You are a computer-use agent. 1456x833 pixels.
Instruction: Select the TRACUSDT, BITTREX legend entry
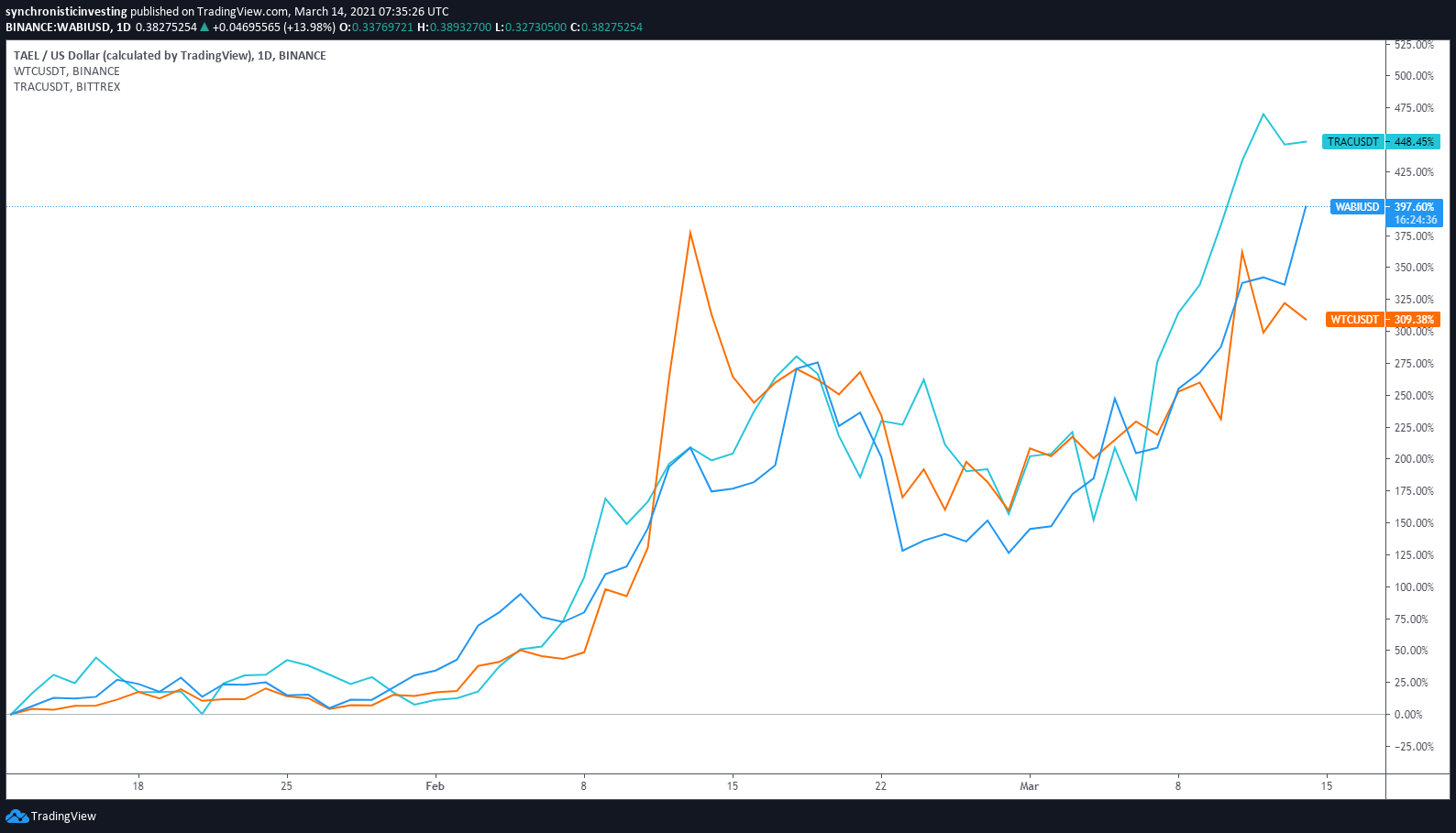pos(67,87)
